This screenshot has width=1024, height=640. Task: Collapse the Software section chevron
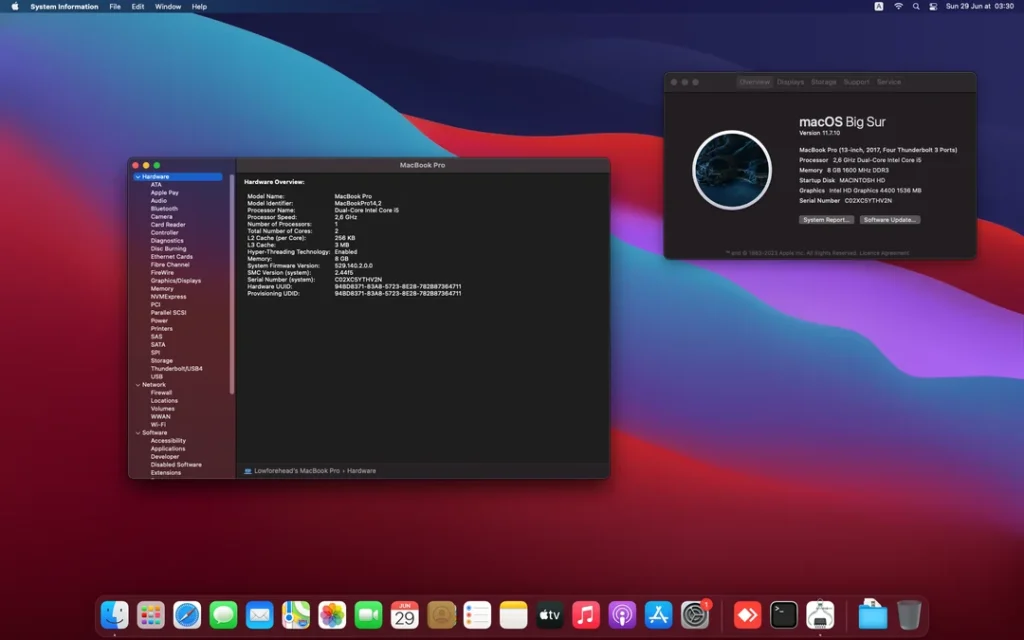(138, 433)
